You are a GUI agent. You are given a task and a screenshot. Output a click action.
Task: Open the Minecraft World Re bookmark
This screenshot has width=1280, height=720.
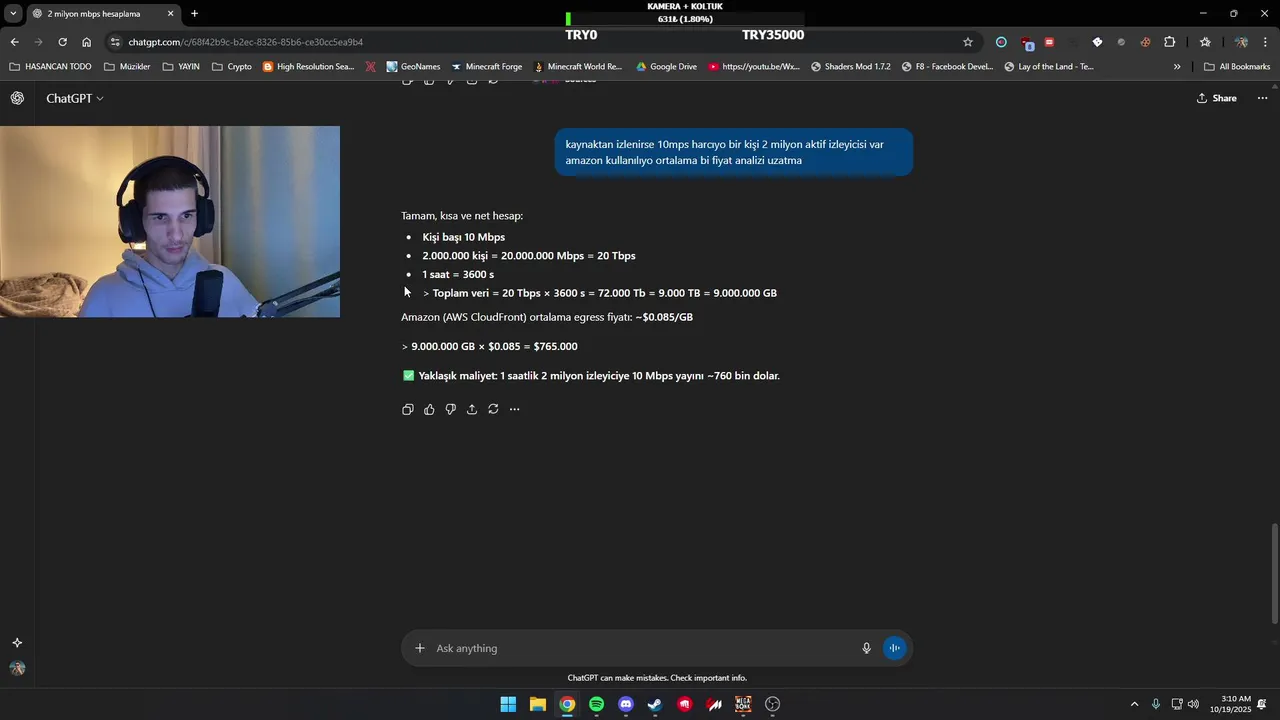[578, 67]
